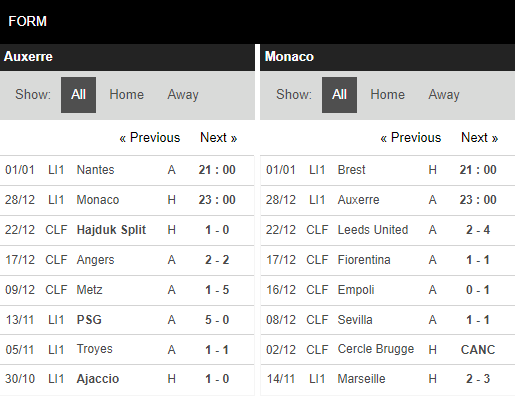Image resolution: width=515 pixels, height=416 pixels.
Task: Select the All tab under Monaco
Action: tap(339, 95)
